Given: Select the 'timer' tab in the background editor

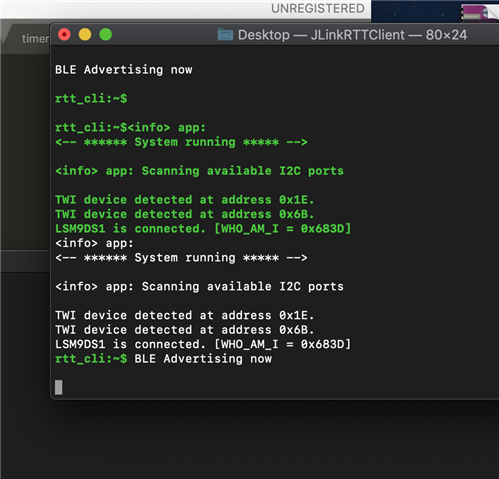Looking at the screenshot, I should click(x=35, y=39).
